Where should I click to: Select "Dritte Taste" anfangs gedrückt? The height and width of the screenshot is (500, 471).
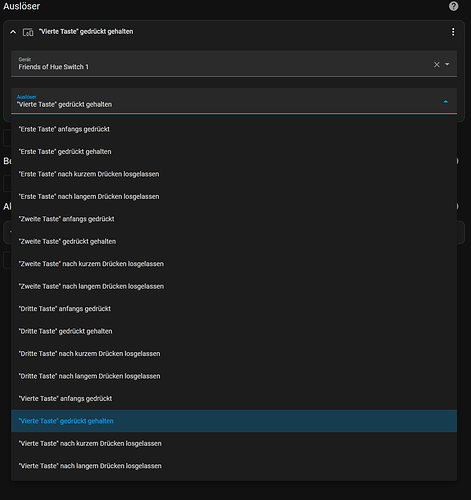pyautogui.click(x=234, y=309)
